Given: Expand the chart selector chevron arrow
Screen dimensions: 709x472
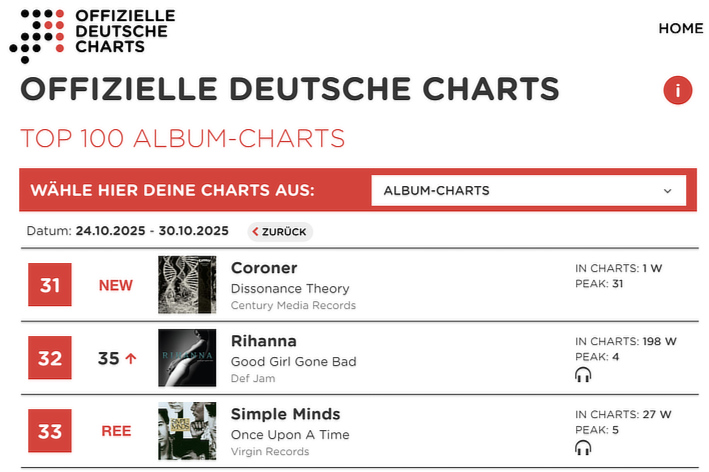Looking at the screenshot, I should 668,191.
